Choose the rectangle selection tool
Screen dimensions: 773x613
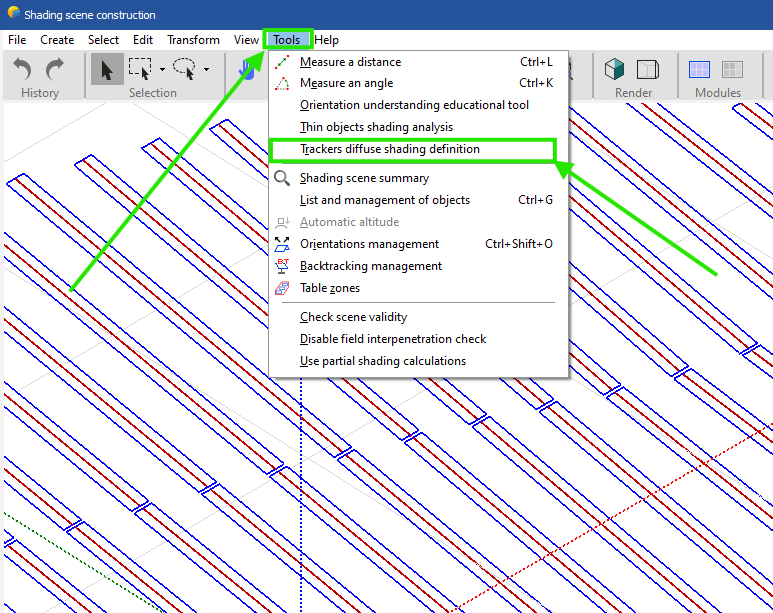pyautogui.click(x=140, y=69)
